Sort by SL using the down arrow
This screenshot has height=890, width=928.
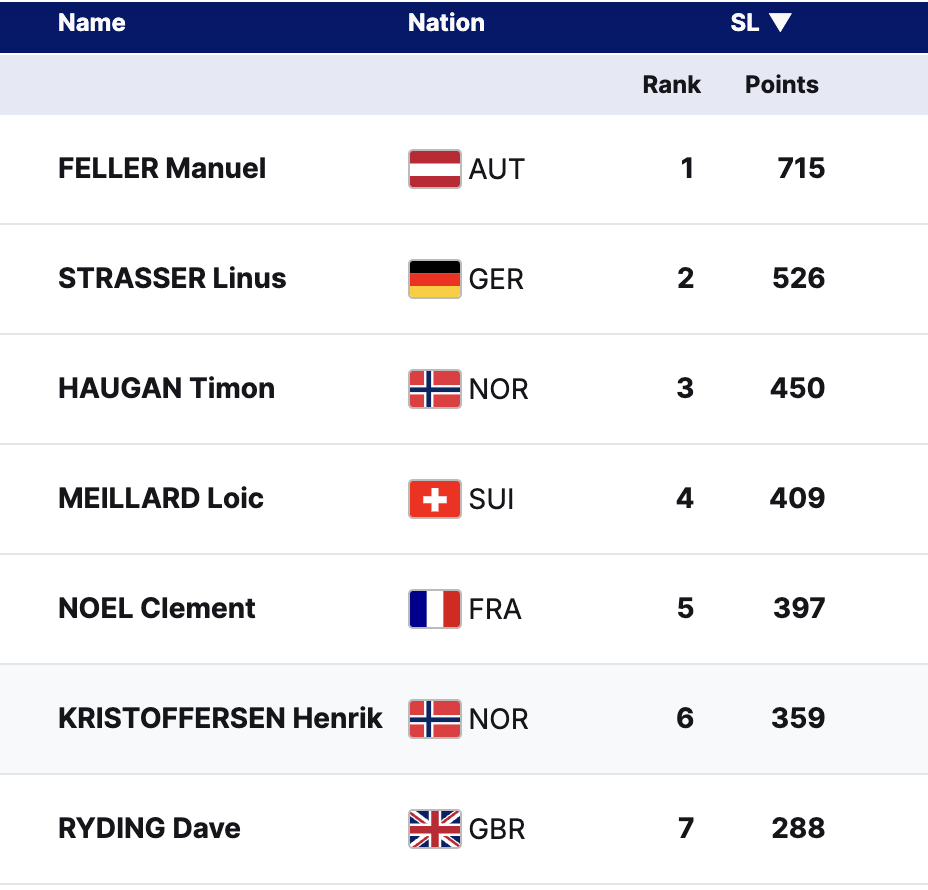click(780, 23)
